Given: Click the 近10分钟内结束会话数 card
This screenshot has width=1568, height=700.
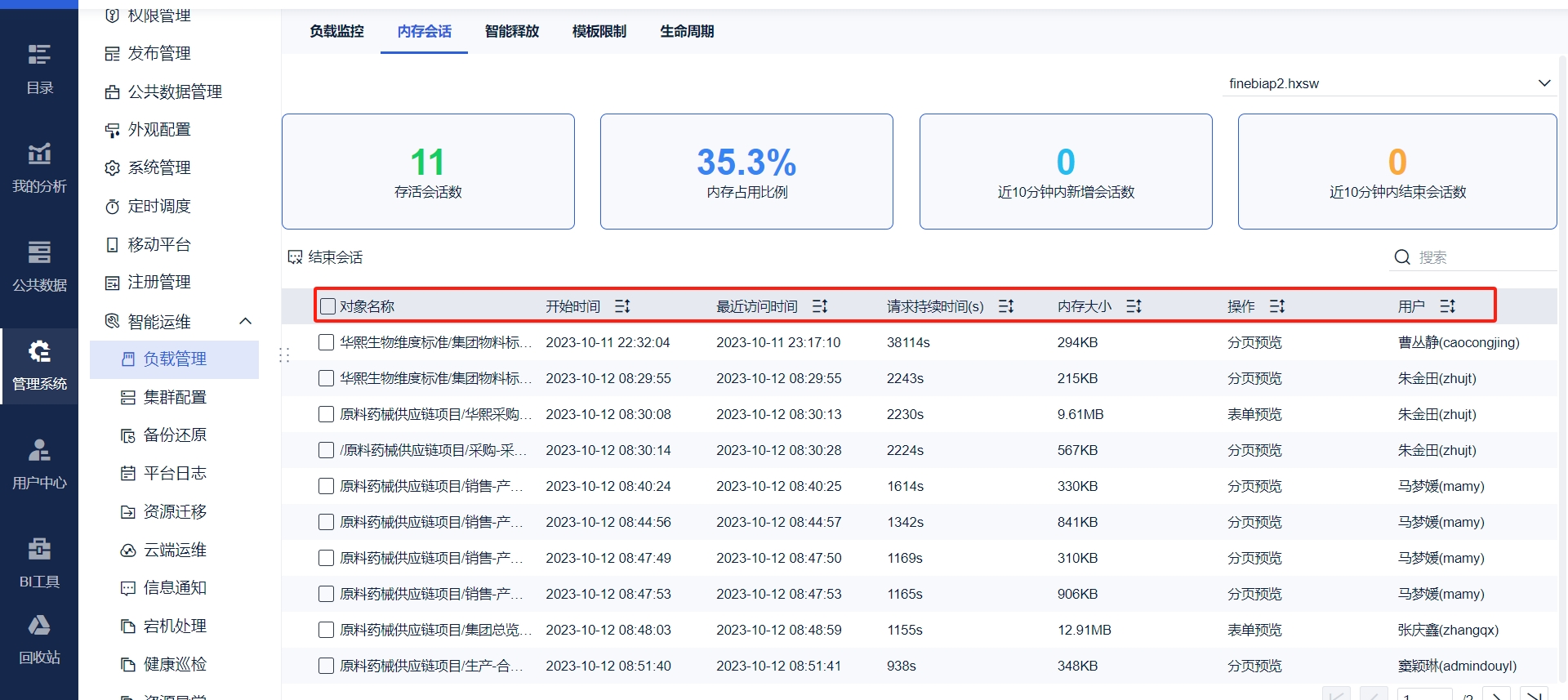Looking at the screenshot, I should 1397,172.
